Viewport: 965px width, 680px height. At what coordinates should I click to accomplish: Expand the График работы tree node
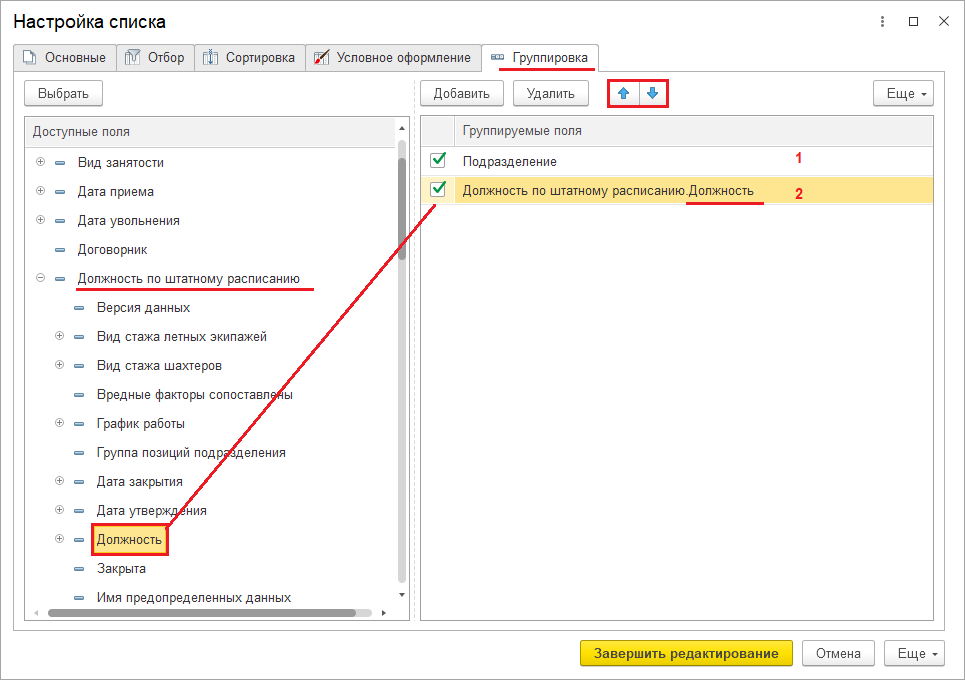[x=59, y=423]
